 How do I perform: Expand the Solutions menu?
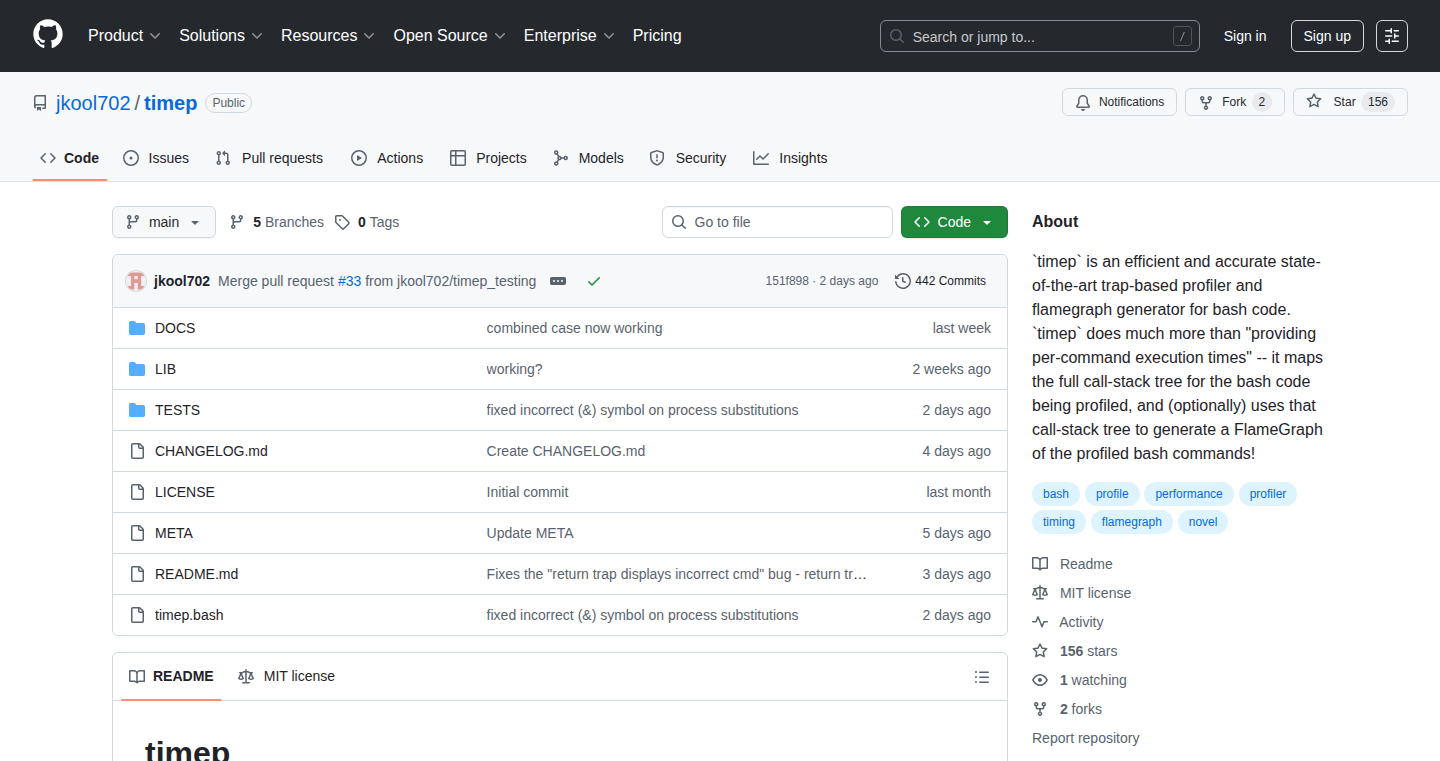pos(221,35)
